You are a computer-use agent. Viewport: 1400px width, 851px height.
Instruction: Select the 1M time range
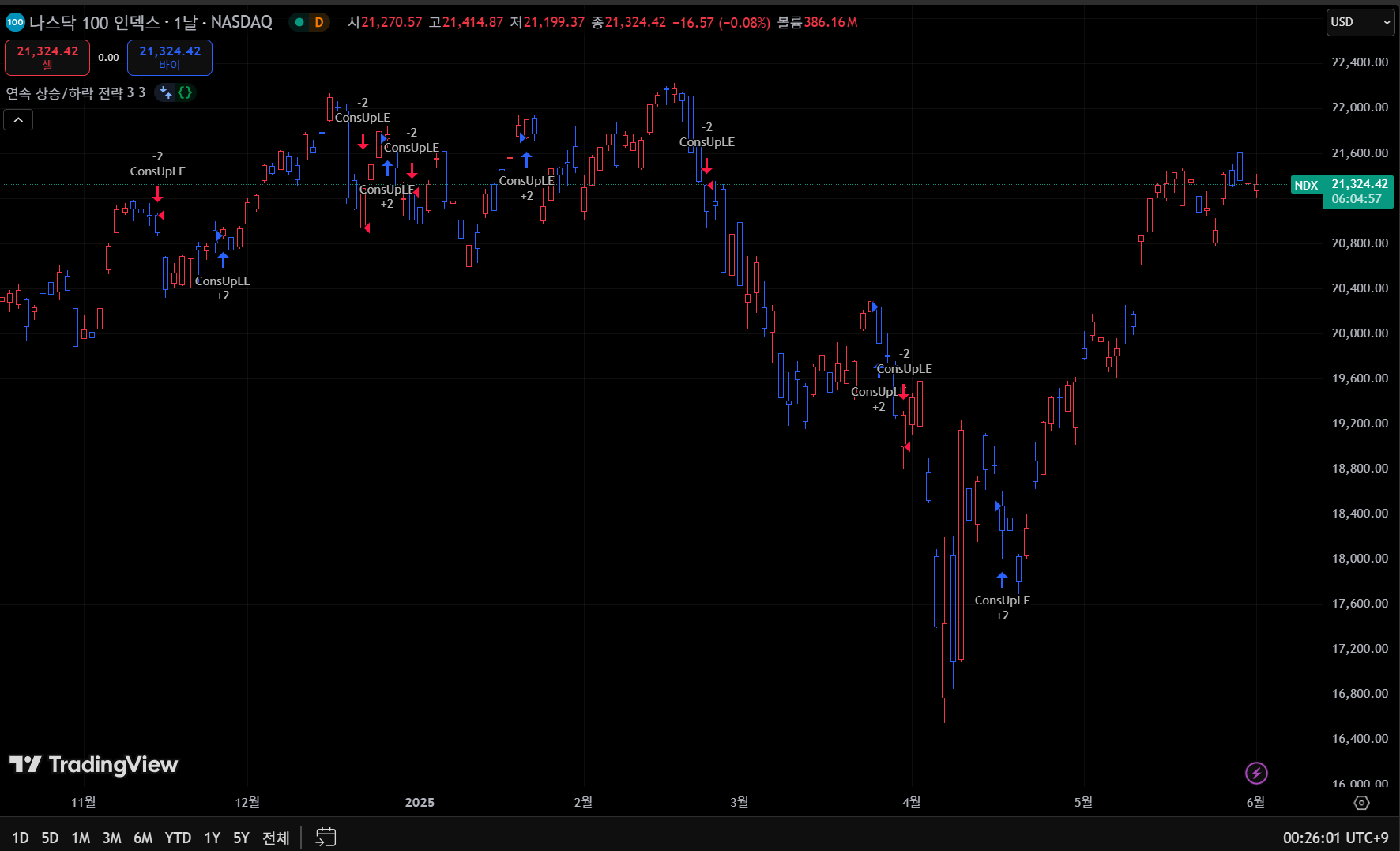tap(81, 838)
